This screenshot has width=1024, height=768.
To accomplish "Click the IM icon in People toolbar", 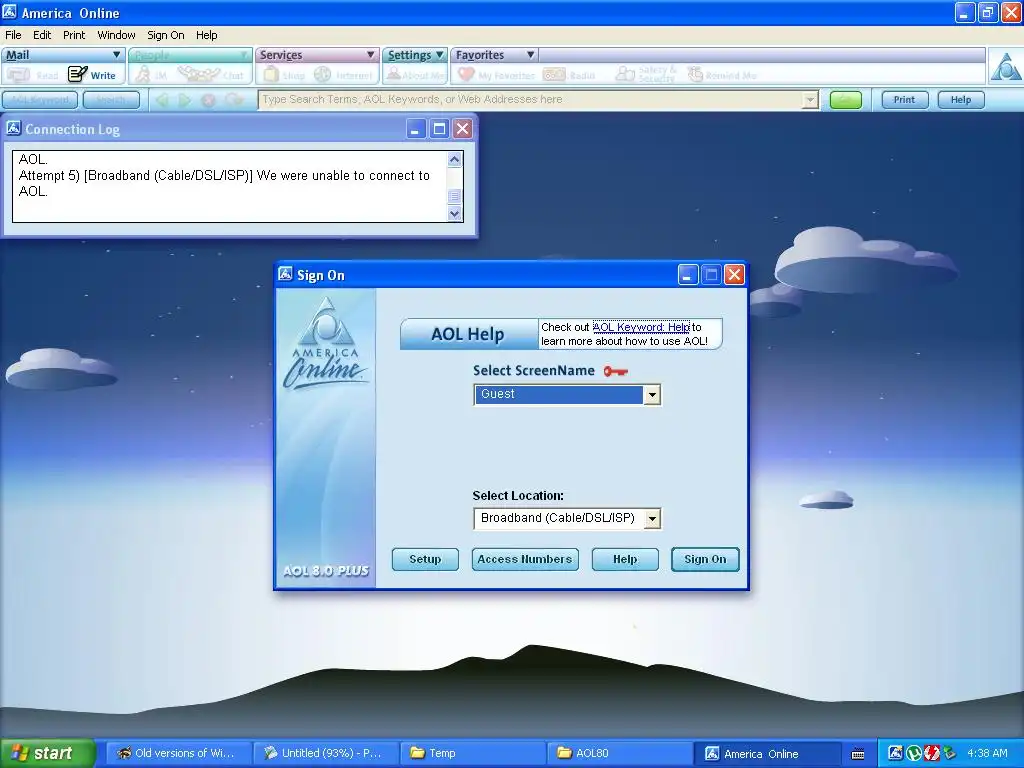I will 143,74.
